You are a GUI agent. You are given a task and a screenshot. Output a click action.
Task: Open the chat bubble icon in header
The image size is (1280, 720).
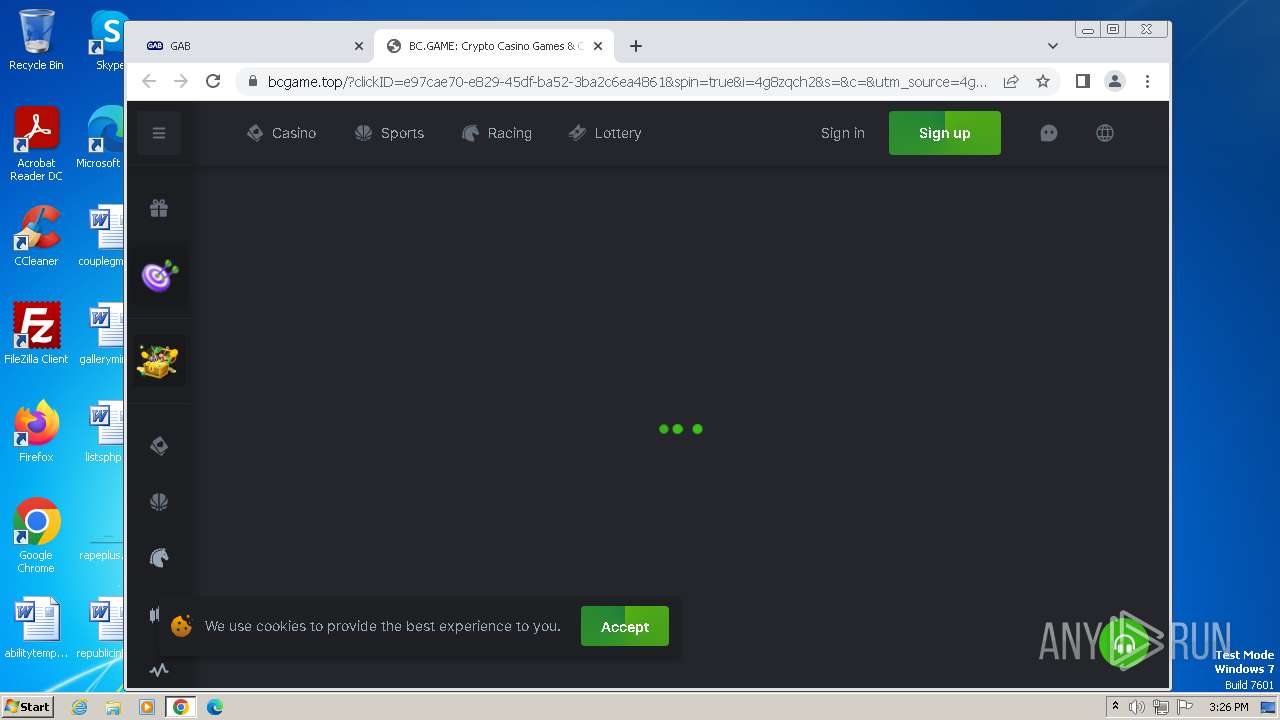coord(1049,133)
